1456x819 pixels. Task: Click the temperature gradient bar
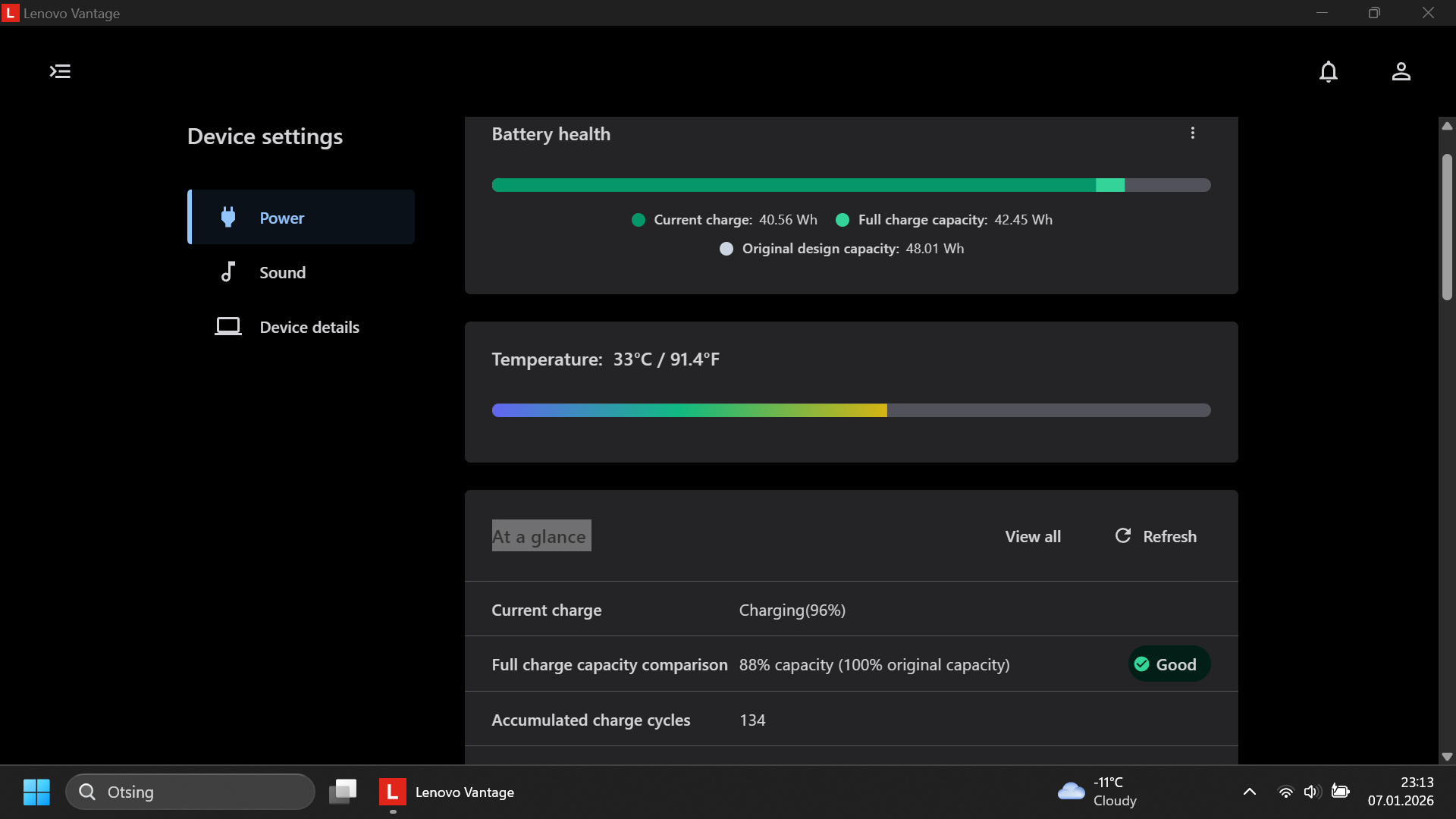coord(851,410)
